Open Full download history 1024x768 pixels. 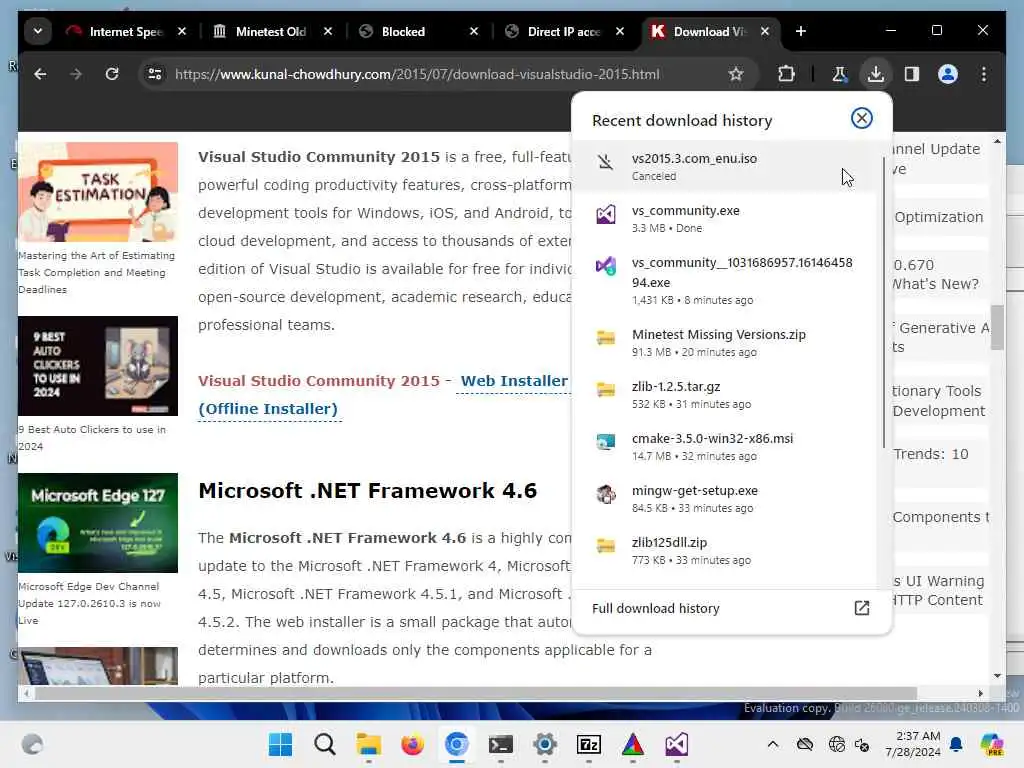point(731,608)
